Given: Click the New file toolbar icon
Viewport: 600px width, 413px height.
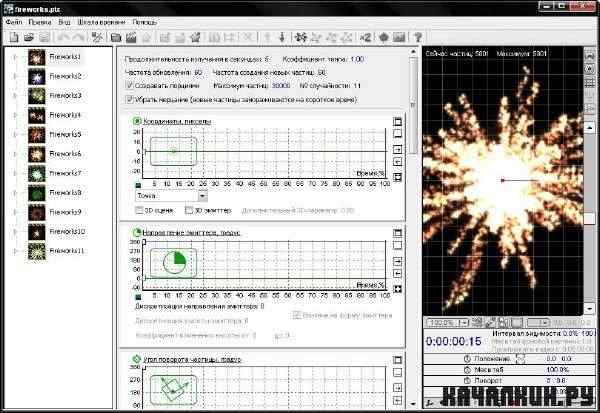Looking at the screenshot, I should (14, 37).
